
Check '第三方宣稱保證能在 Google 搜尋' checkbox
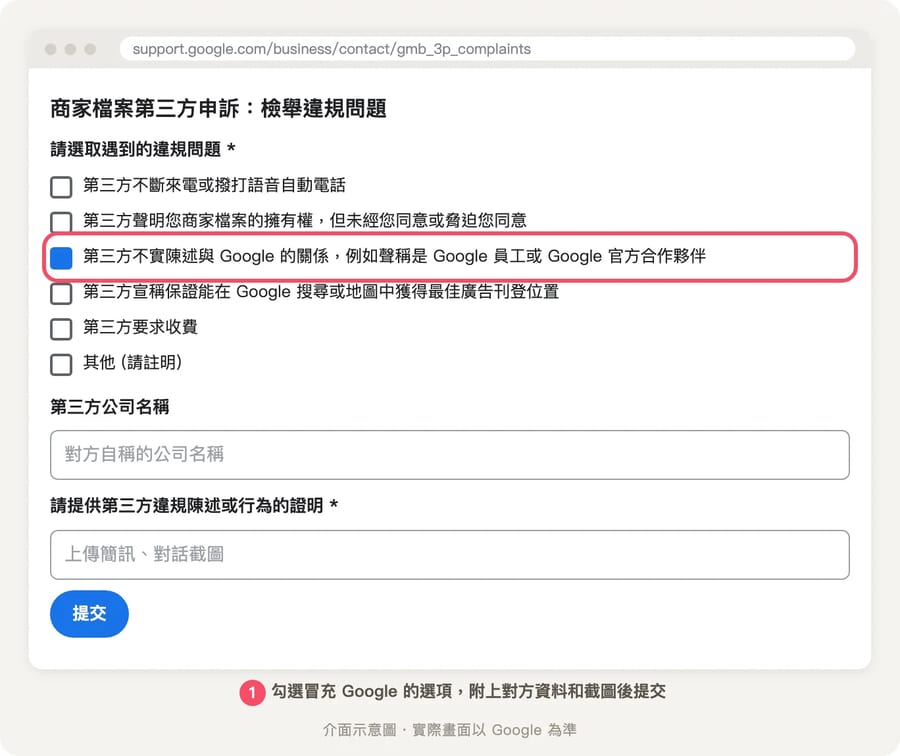(x=61, y=293)
